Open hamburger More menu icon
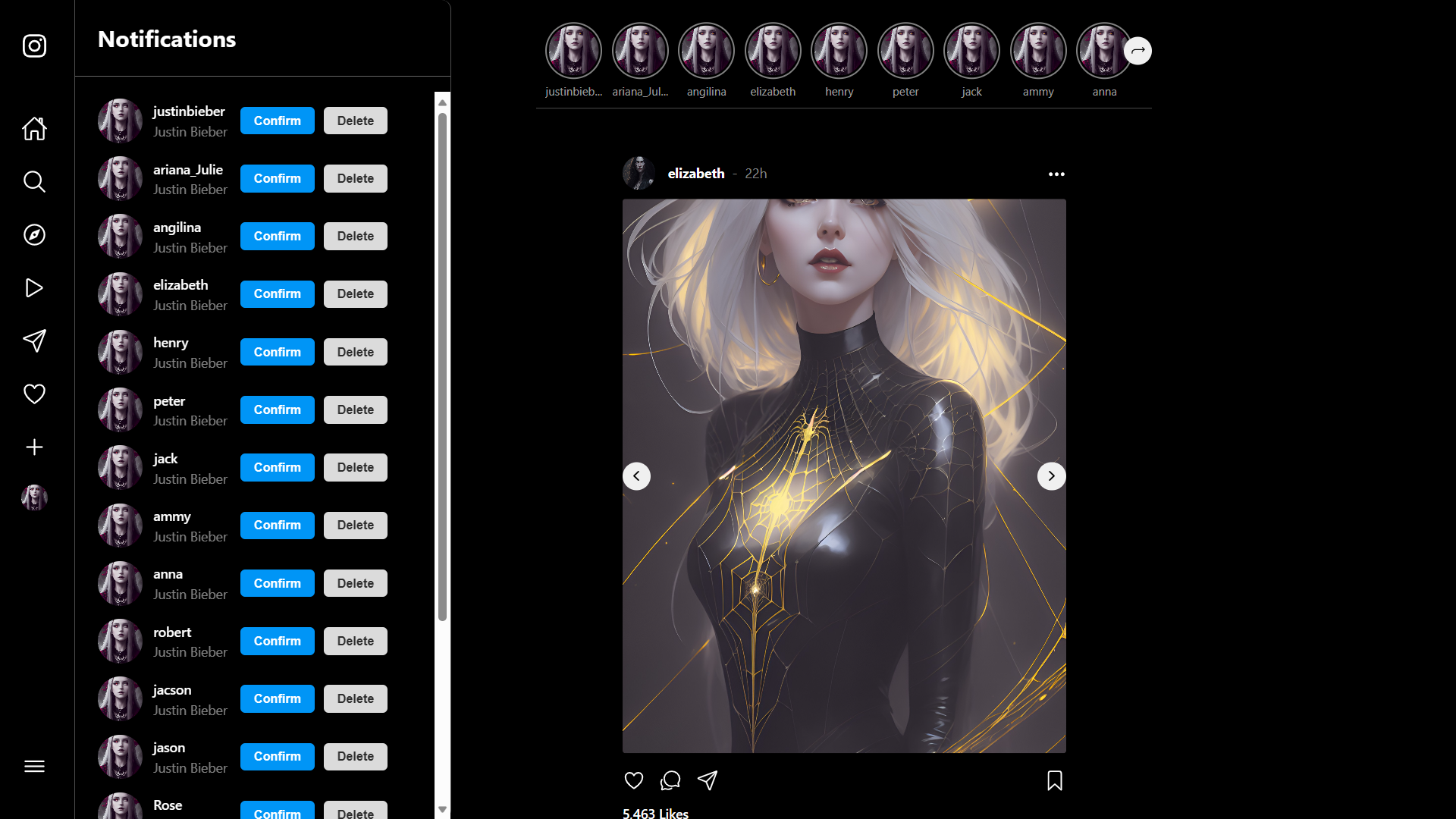Viewport: 1456px width, 819px height. pyautogui.click(x=34, y=767)
